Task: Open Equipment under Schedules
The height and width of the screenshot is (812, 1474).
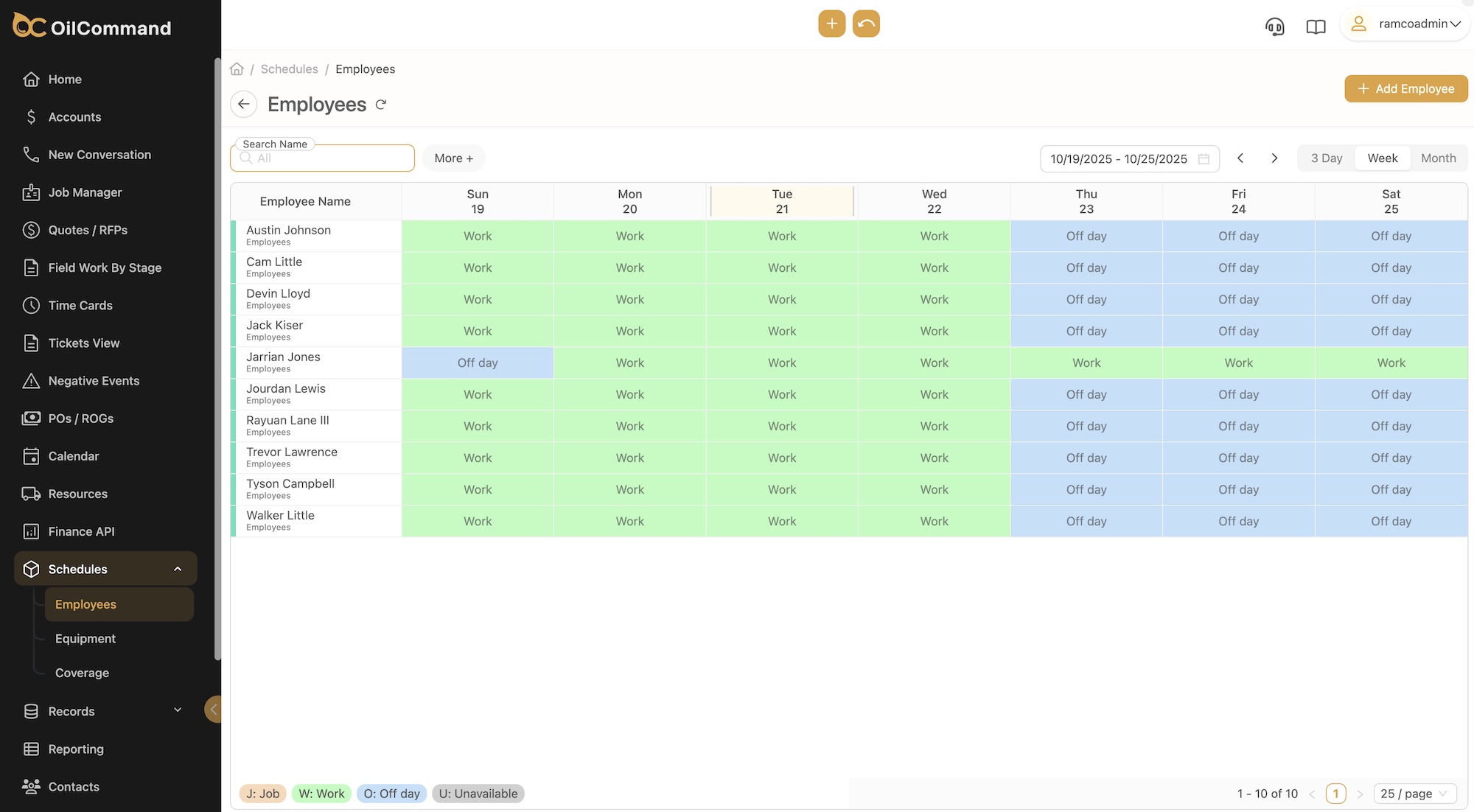Action: click(85, 639)
